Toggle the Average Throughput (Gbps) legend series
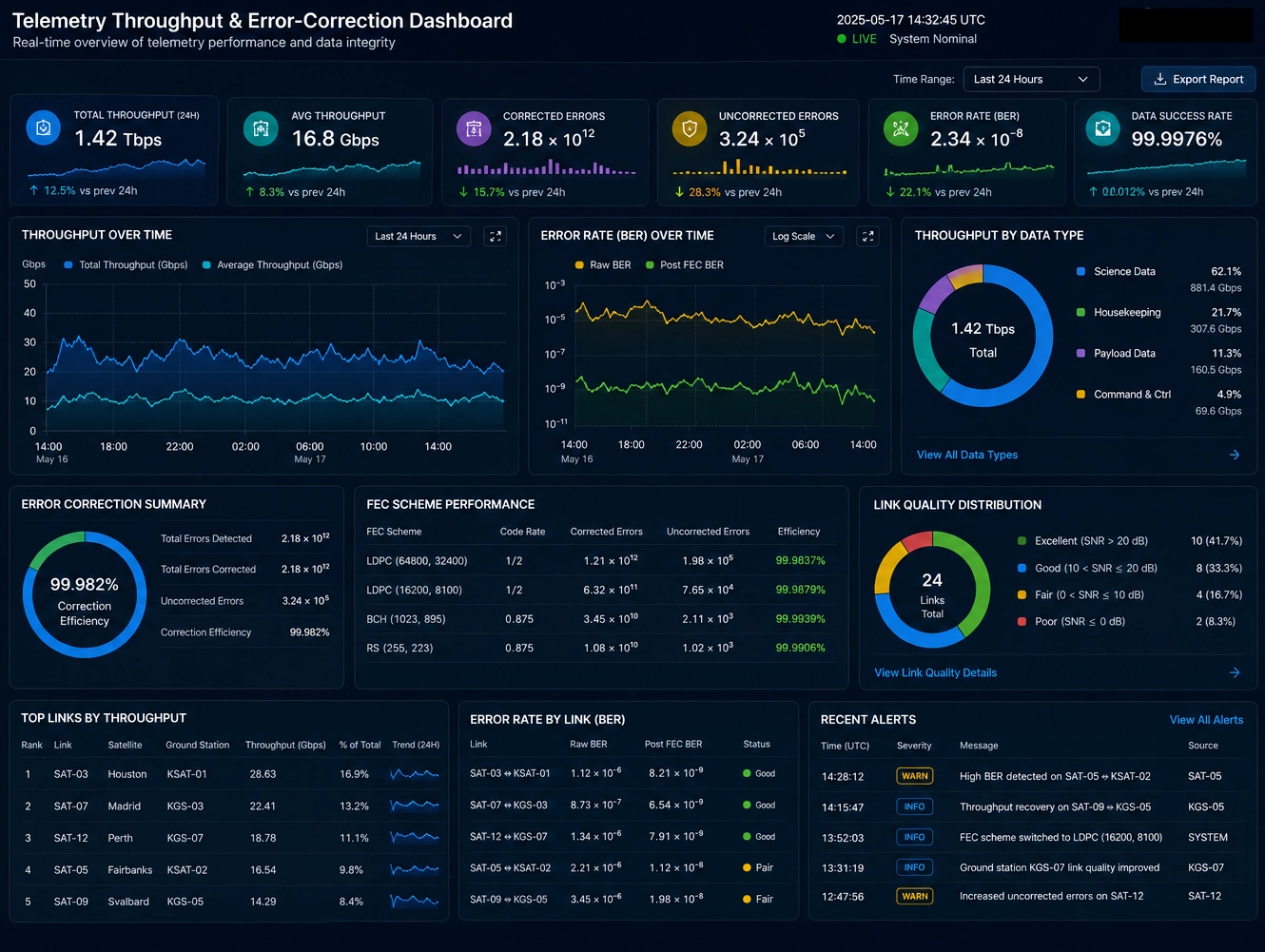The height and width of the screenshot is (952, 1265). [x=272, y=264]
